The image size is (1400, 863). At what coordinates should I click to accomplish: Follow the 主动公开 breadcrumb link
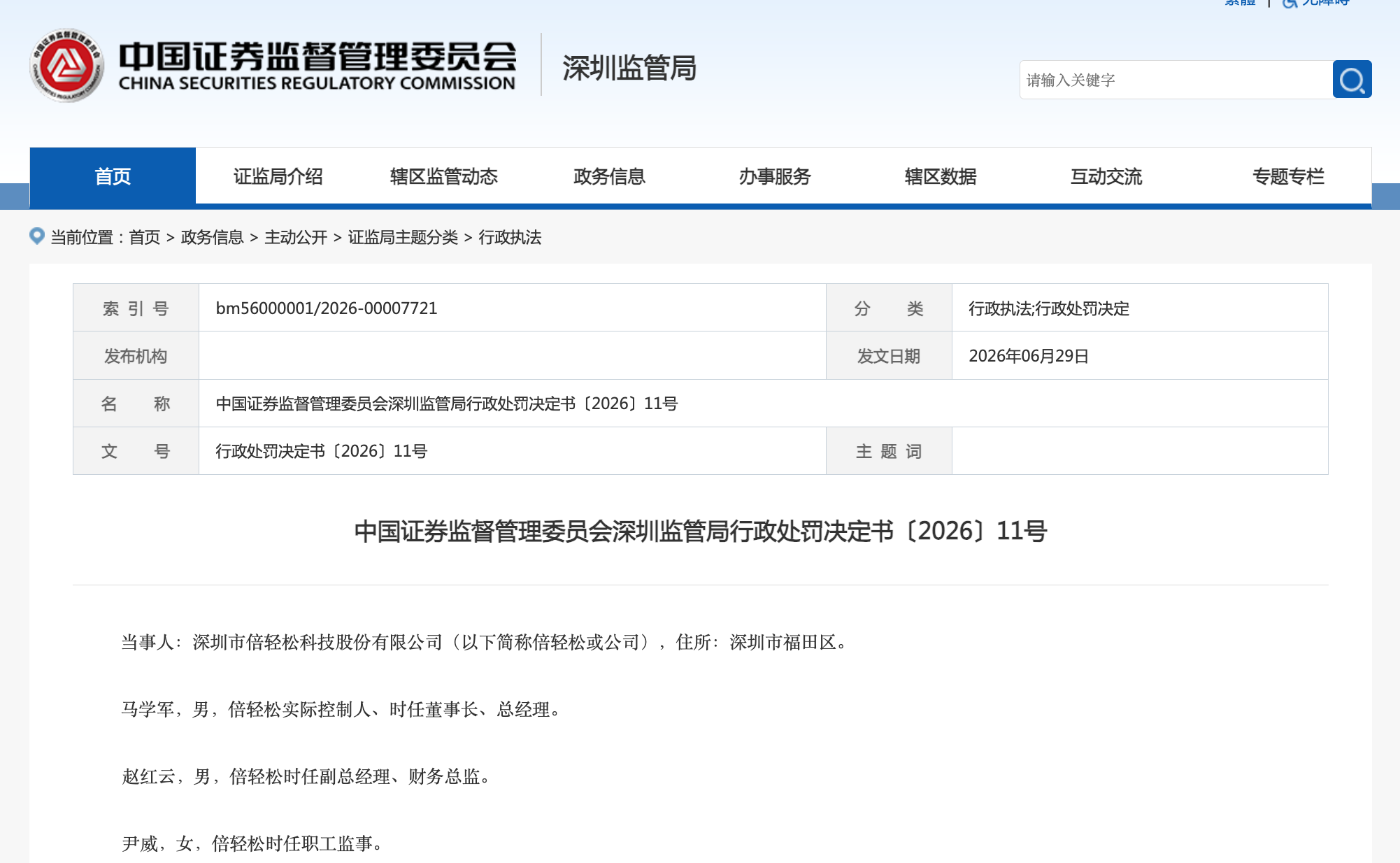pyautogui.click(x=296, y=238)
